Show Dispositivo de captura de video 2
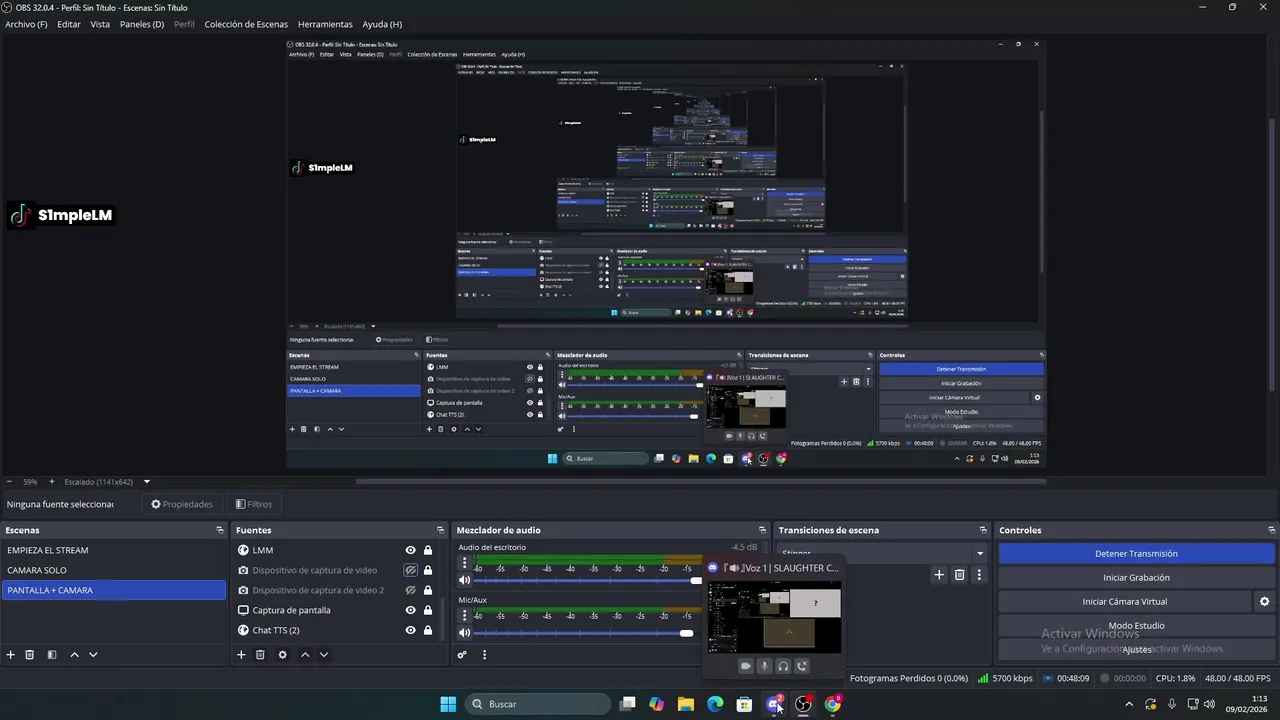The image size is (1280, 720). click(410, 590)
